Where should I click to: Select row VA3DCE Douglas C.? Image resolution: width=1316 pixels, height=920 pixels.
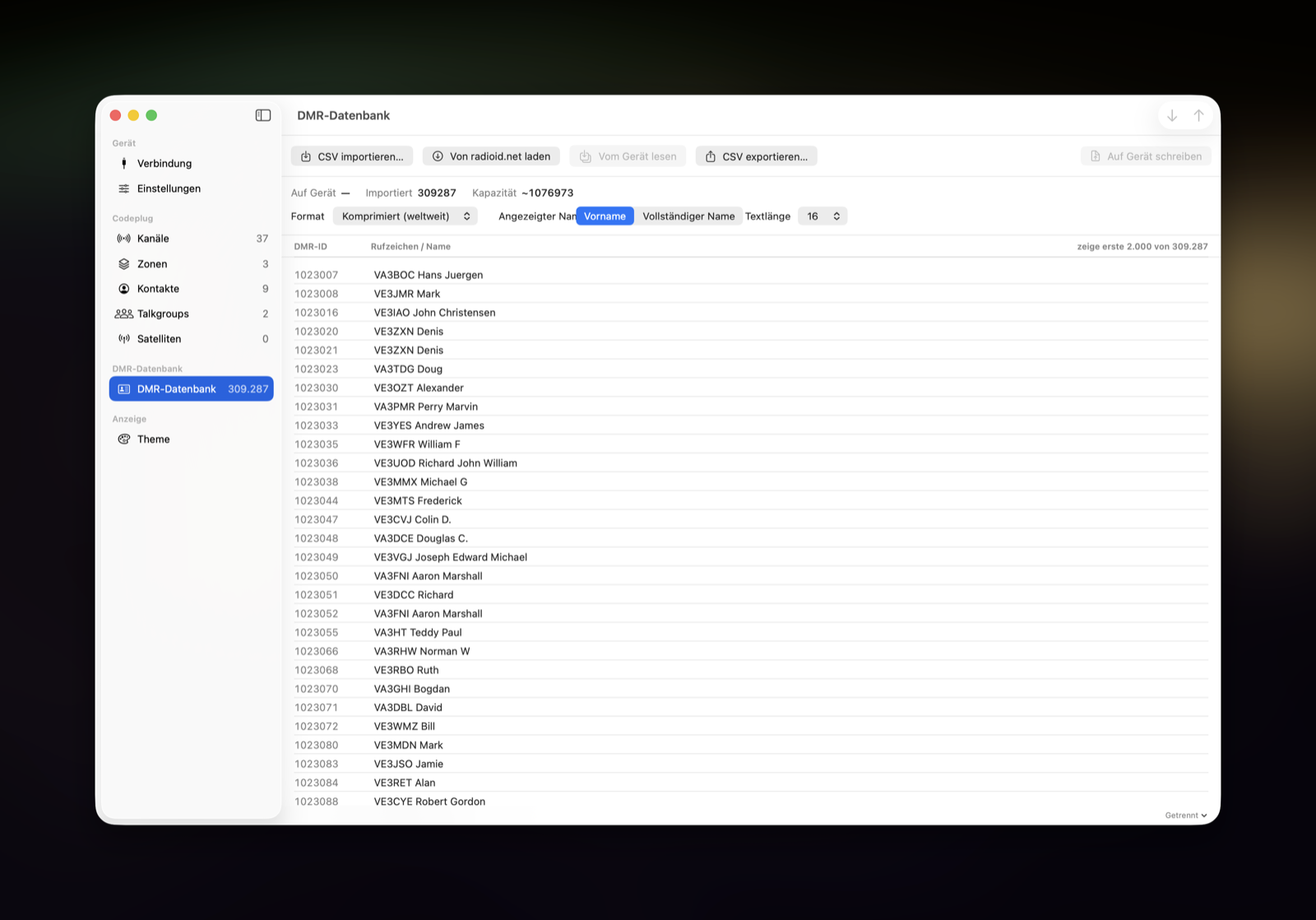tap(751, 538)
